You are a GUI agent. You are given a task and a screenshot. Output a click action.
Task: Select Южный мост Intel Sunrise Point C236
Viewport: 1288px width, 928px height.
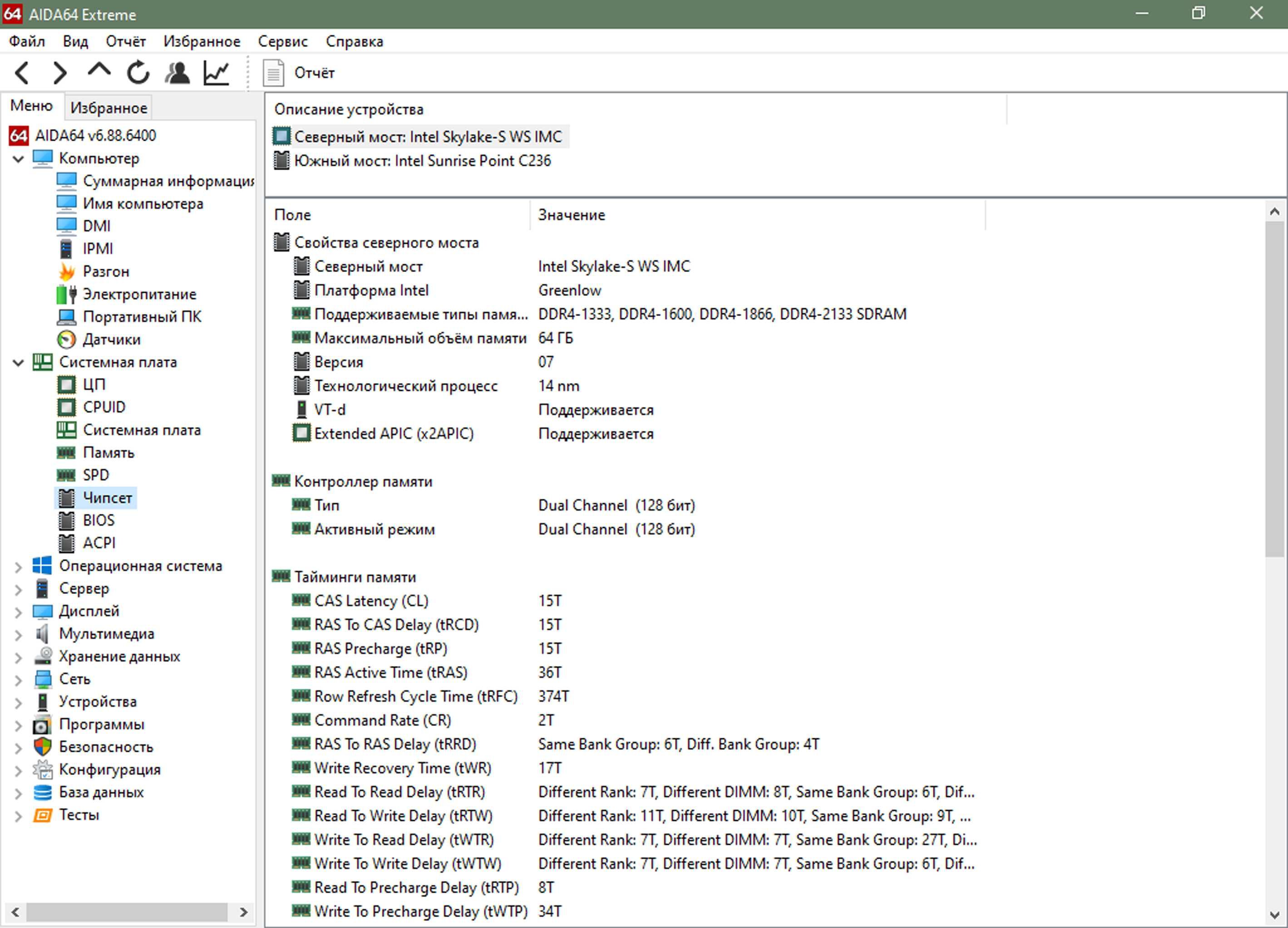423,161
